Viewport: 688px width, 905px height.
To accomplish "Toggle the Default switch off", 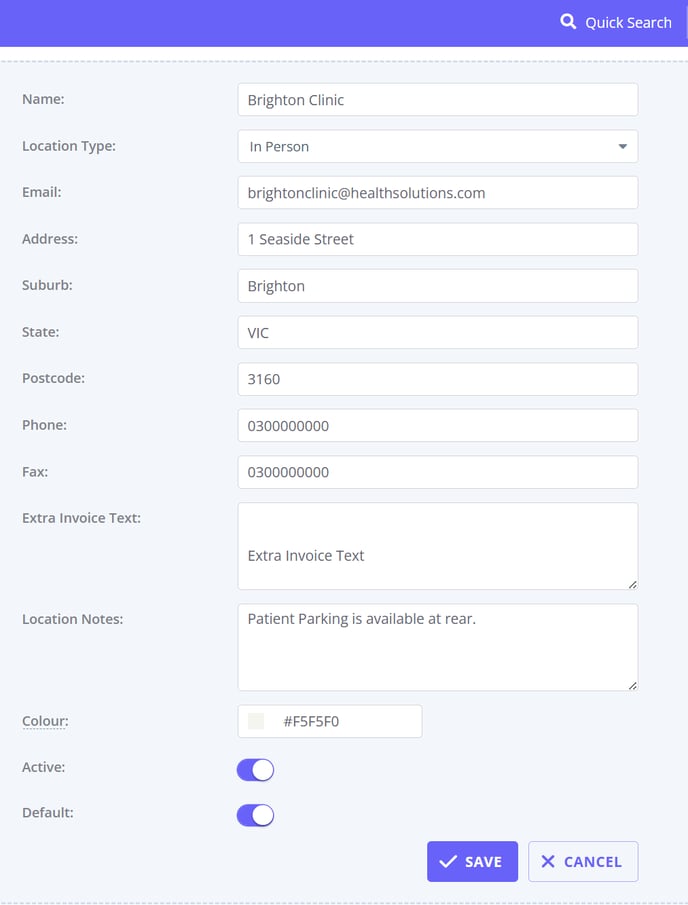I will point(255,816).
